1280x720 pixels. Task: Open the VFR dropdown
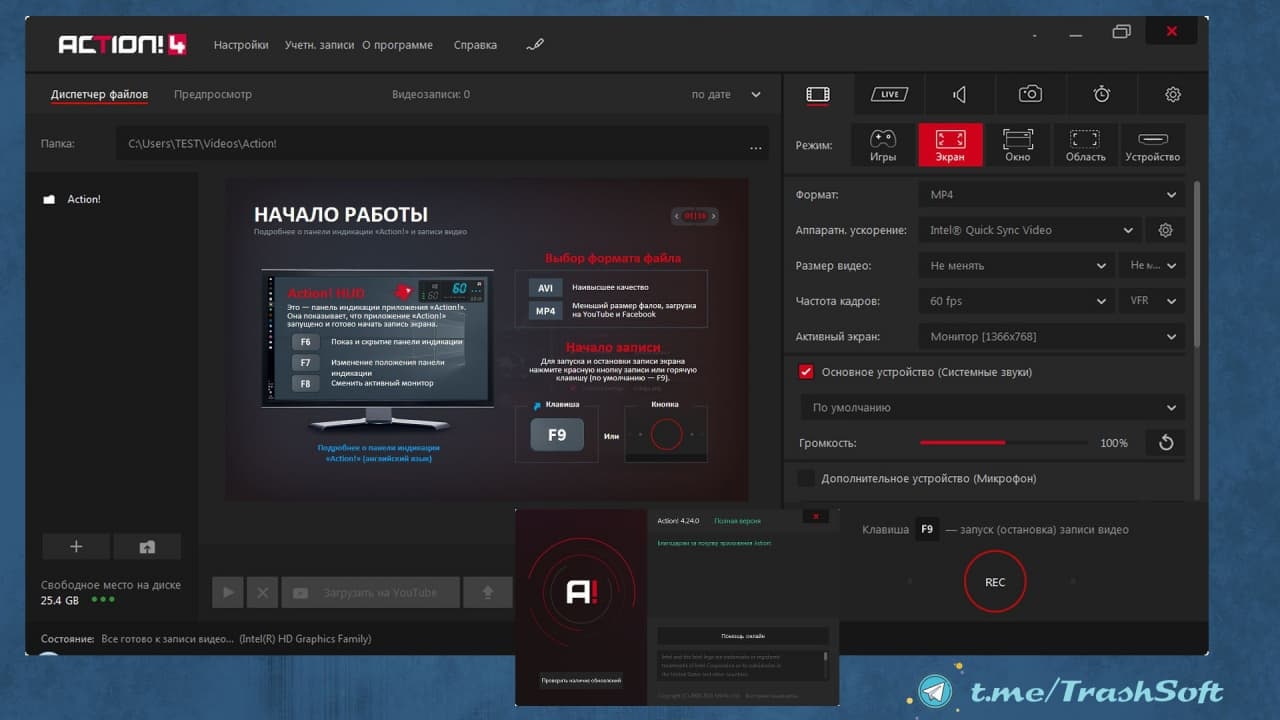click(x=1153, y=301)
